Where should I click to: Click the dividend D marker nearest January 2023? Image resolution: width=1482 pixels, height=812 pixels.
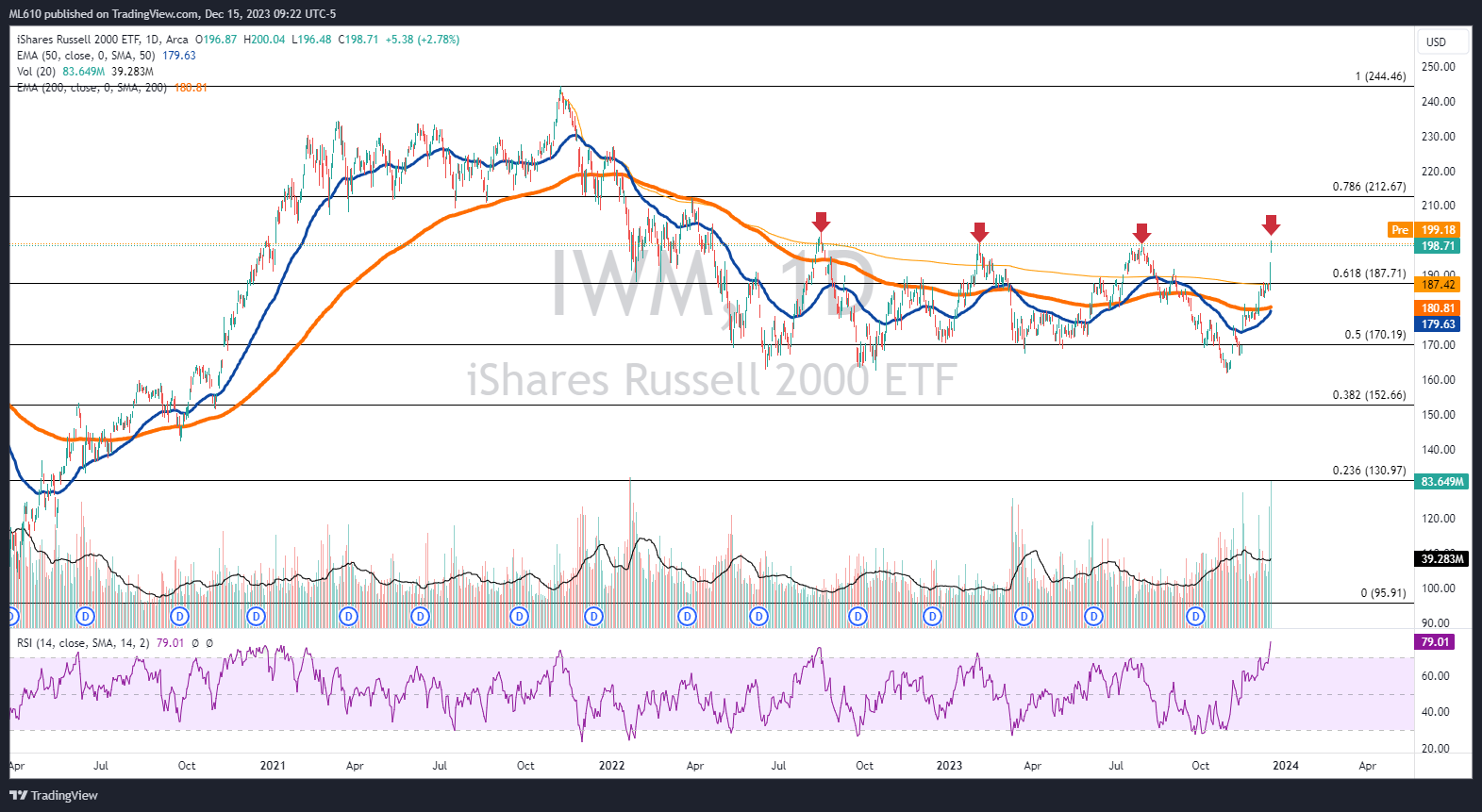[x=932, y=616]
